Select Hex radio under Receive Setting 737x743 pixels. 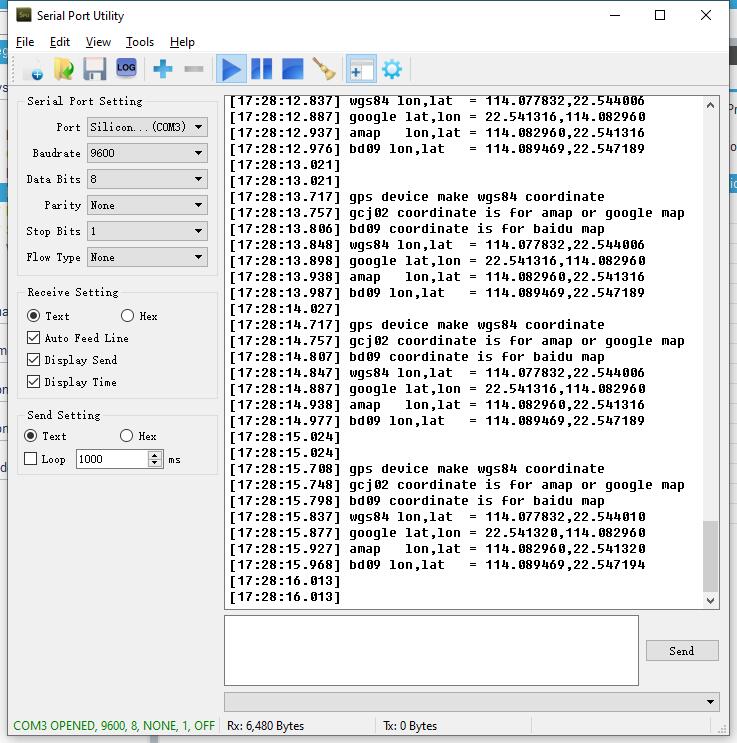point(127,316)
